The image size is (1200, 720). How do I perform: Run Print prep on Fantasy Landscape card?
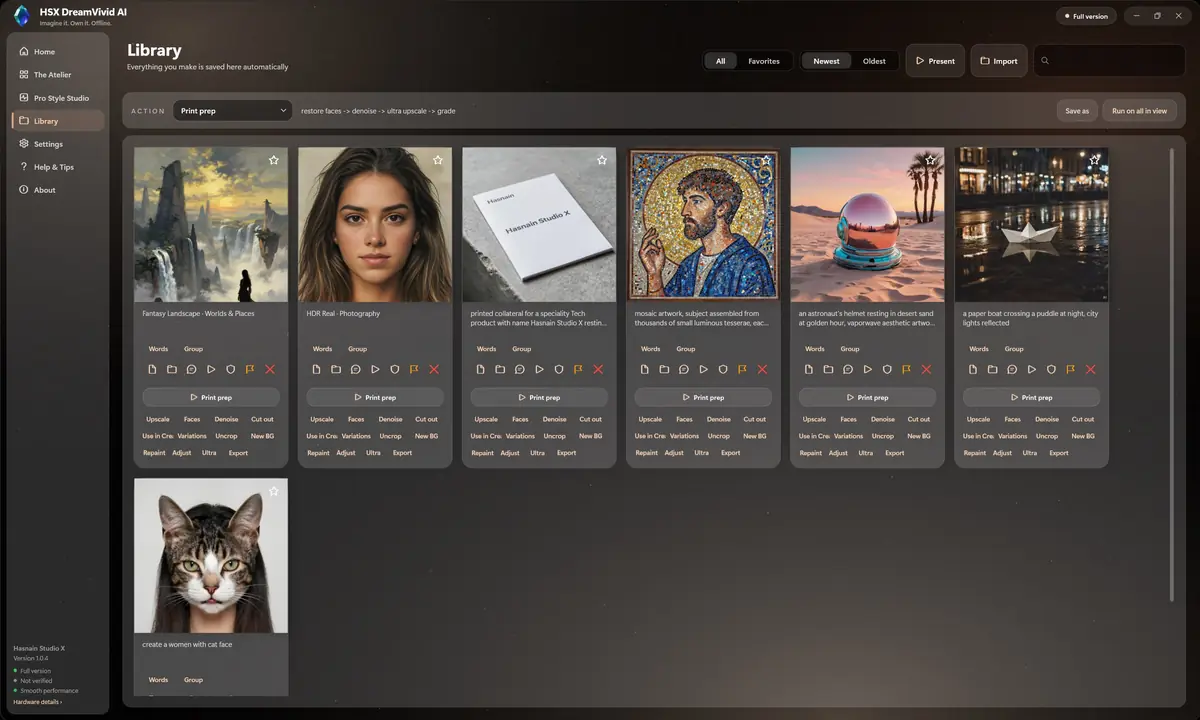coord(211,397)
